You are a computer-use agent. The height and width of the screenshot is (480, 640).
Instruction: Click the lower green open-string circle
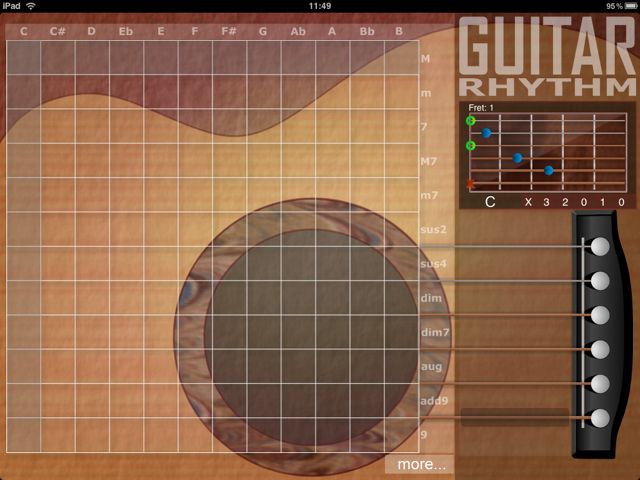pos(471,146)
